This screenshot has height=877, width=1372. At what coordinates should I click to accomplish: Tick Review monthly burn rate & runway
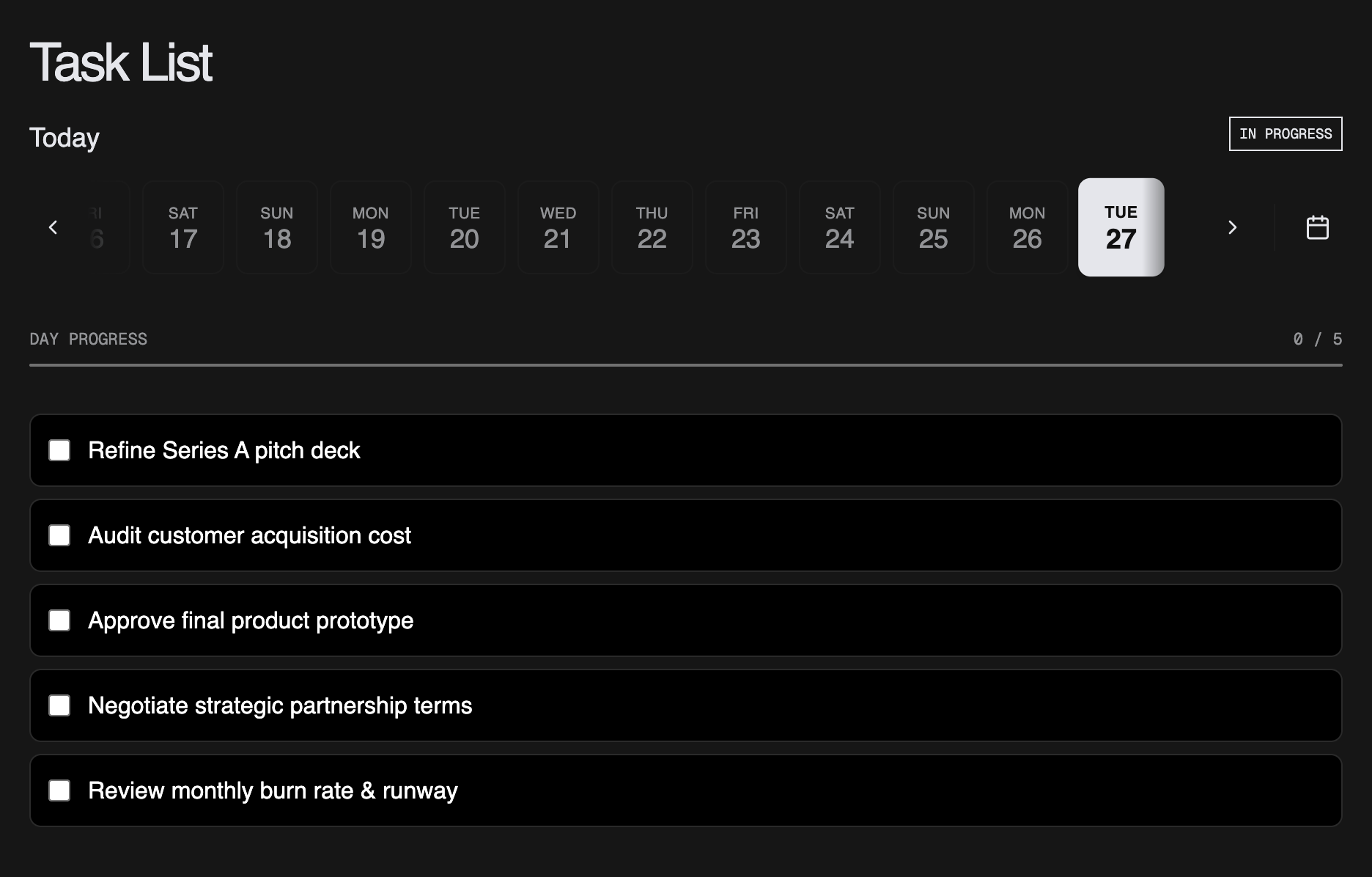pos(59,790)
